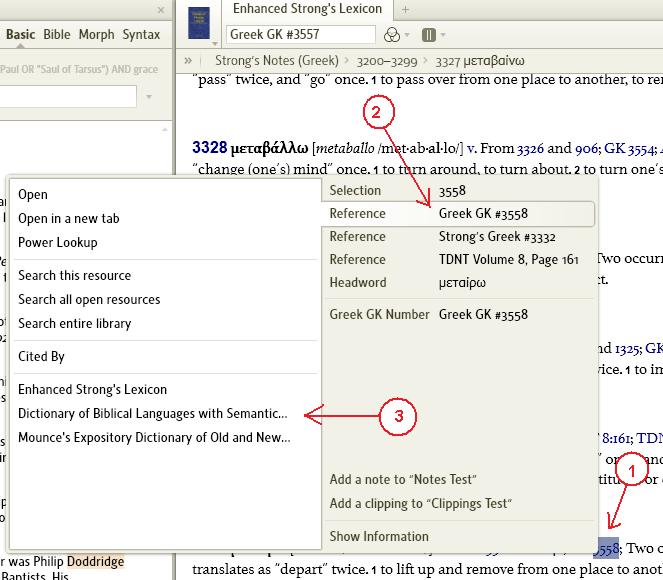Close the search panel with X
Viewport: 663px width, 580px height.
[x=161, y=10]
